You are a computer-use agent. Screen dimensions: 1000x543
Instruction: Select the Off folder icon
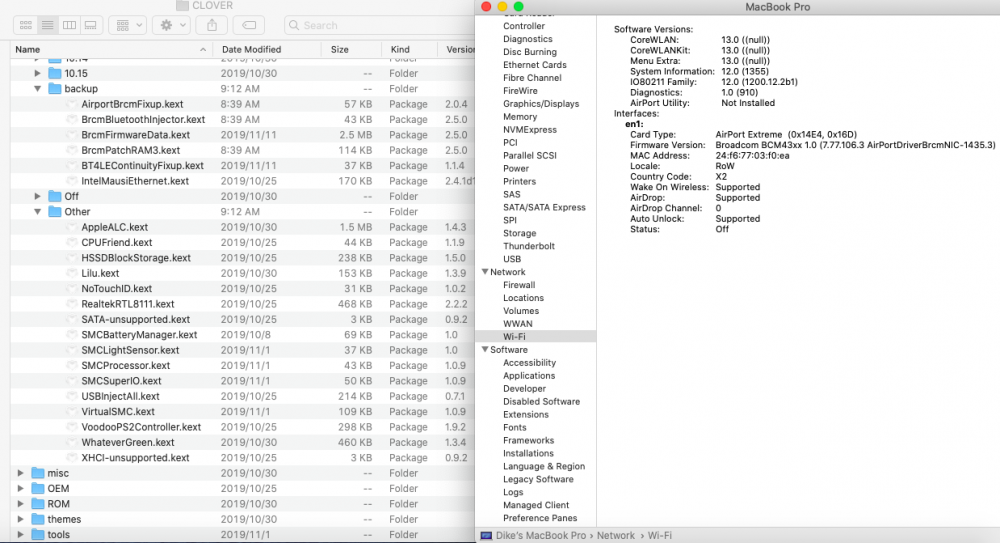55,197
